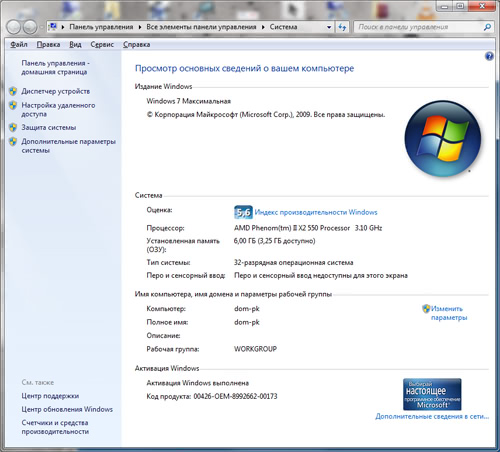Click the Back navigation arrow button
This screenshot has width=500, height=452.
(x=14, y=27)
